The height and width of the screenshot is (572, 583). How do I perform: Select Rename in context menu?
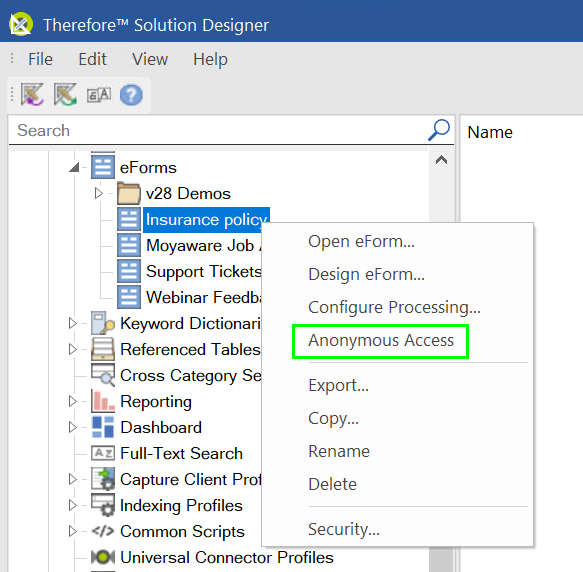339,451
